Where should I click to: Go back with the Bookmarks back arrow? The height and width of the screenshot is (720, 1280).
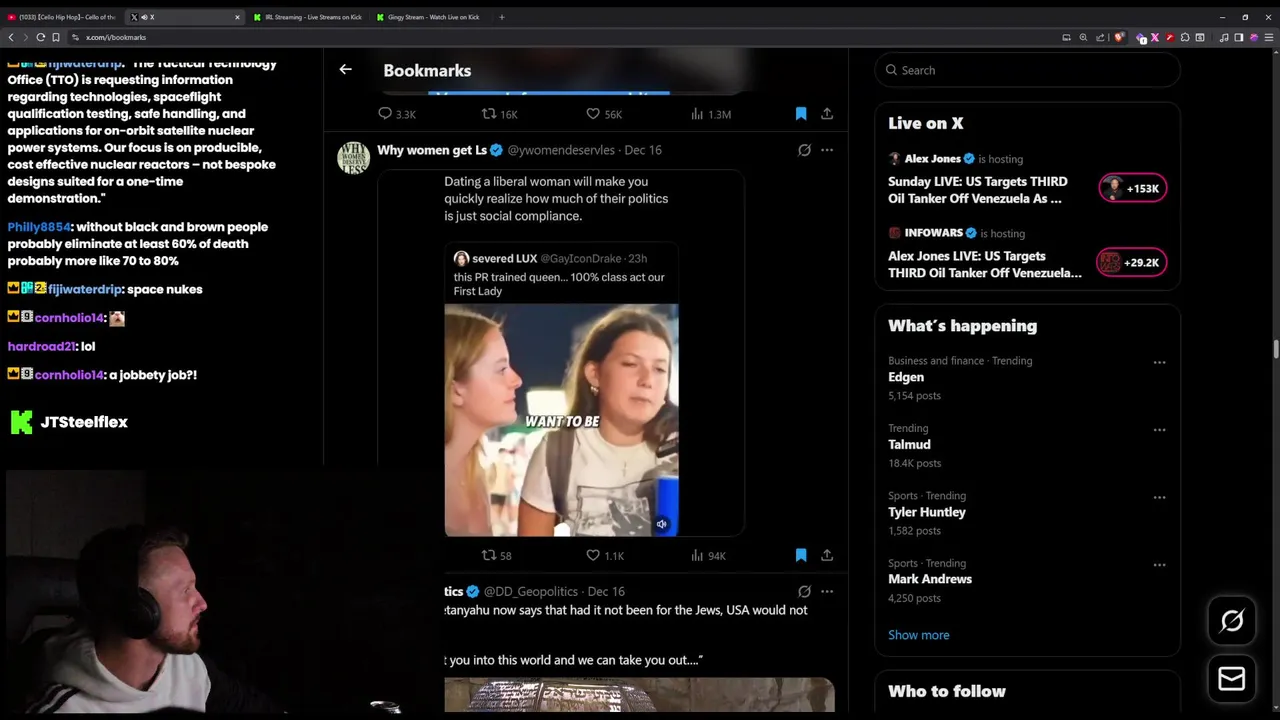[345, 69]
